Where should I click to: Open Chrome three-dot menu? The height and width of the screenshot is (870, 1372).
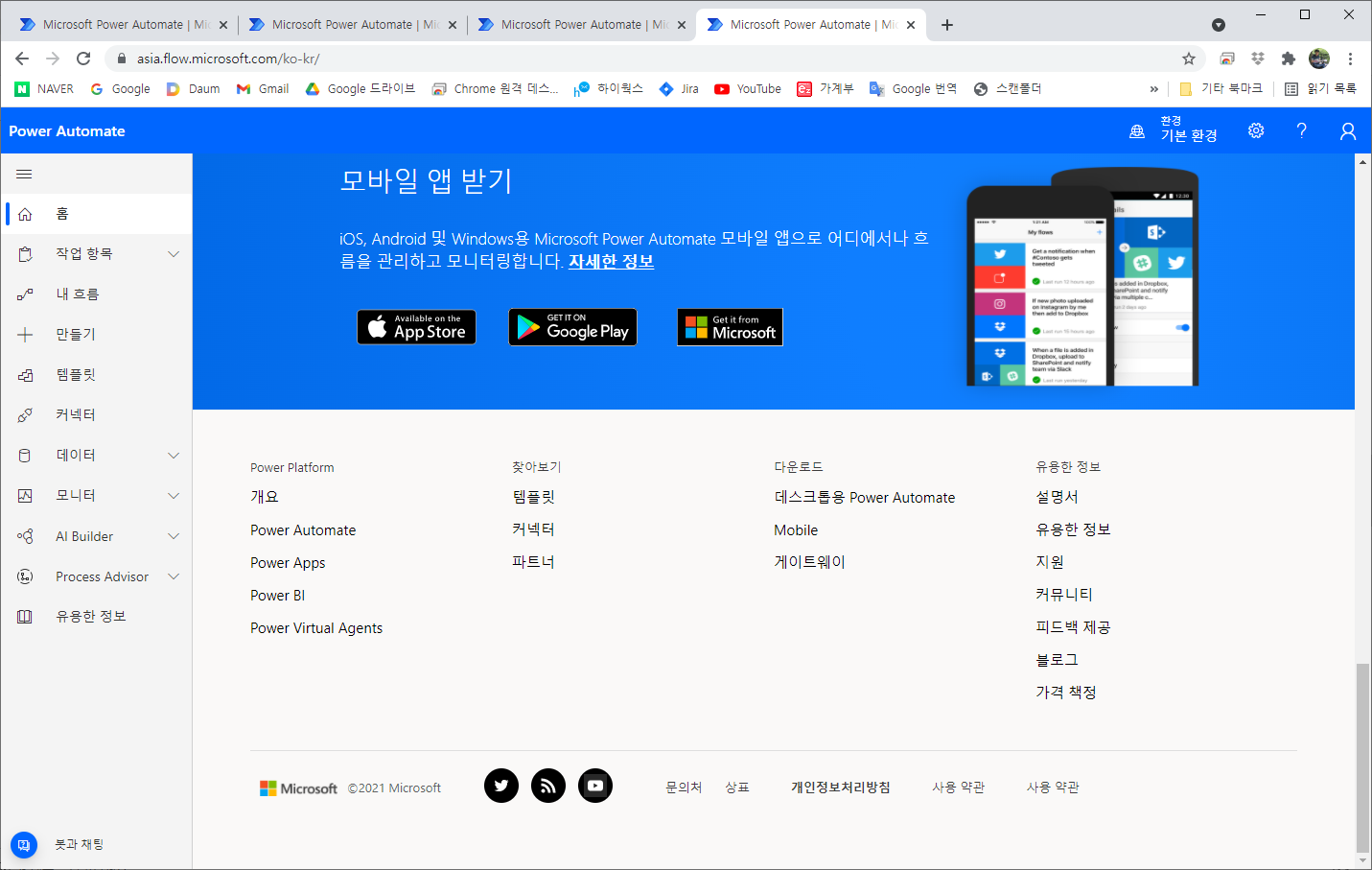(x=1350, y=59)
